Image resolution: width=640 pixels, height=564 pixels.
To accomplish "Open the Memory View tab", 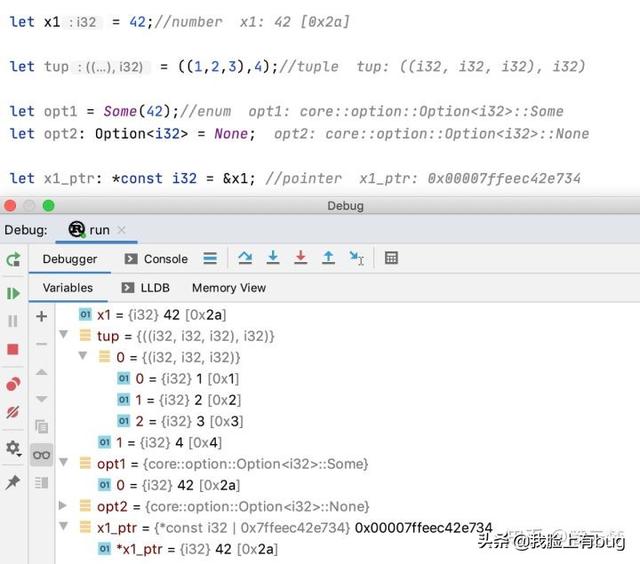I will [x=229, y=288].
